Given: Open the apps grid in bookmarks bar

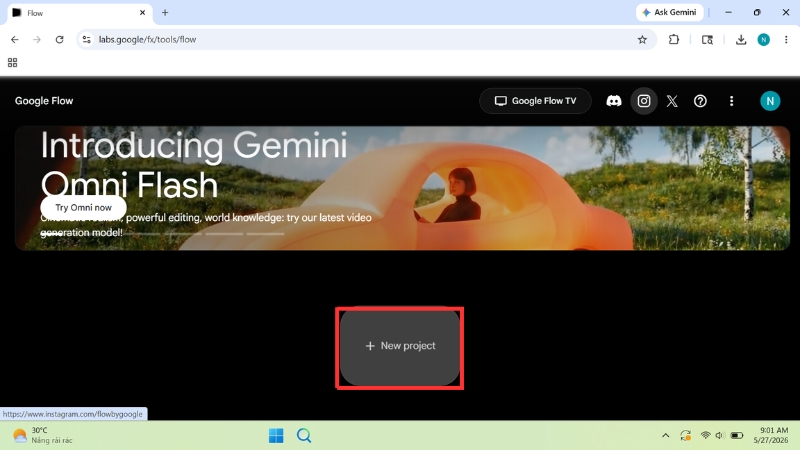Looking at the screenshot, I should tap(13, 62).
